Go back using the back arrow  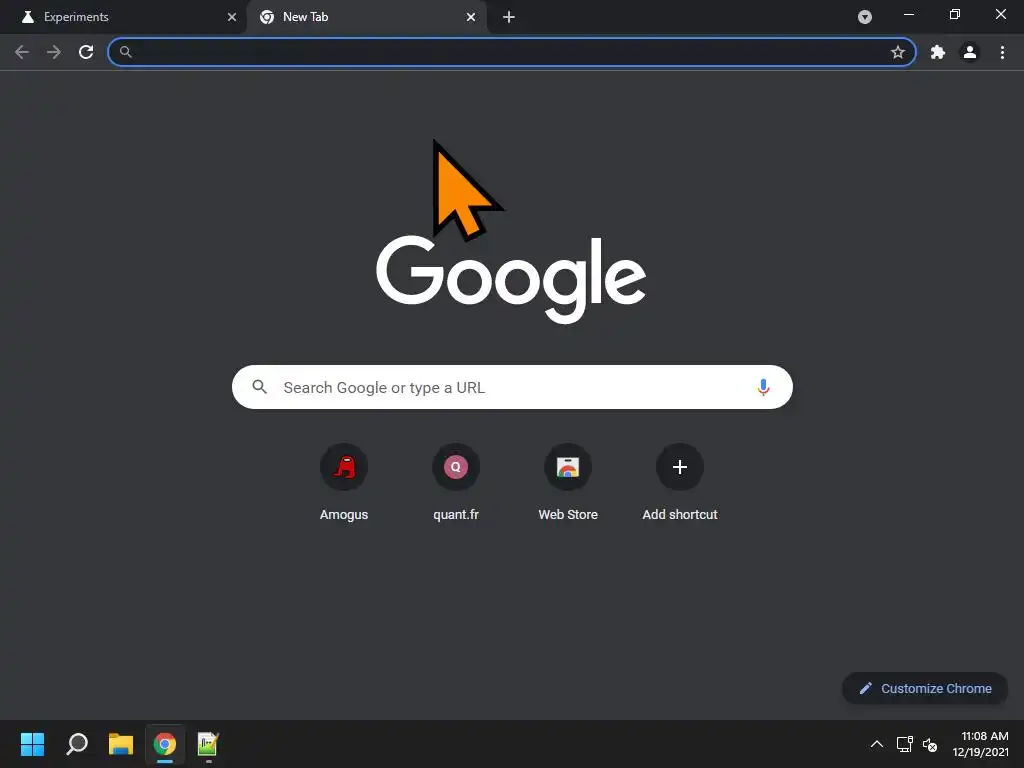coord(22,52)
